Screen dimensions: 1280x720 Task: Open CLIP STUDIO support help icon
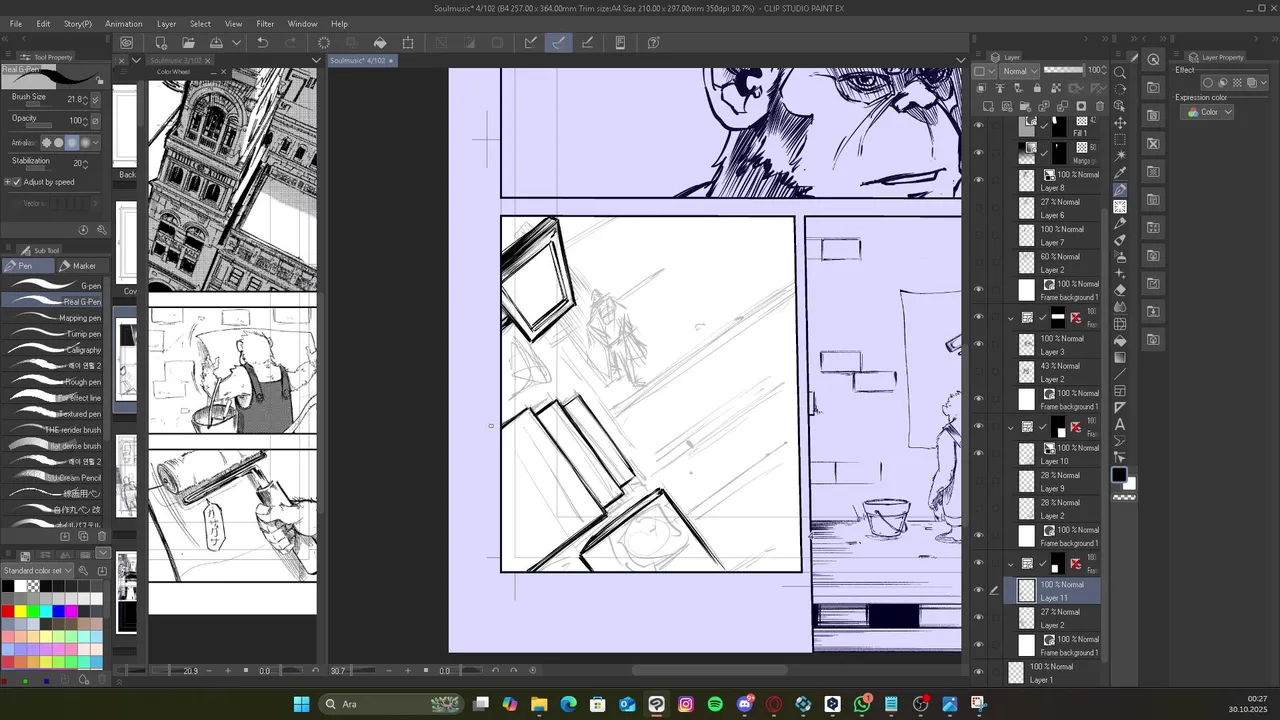click(x=653, y=42)
